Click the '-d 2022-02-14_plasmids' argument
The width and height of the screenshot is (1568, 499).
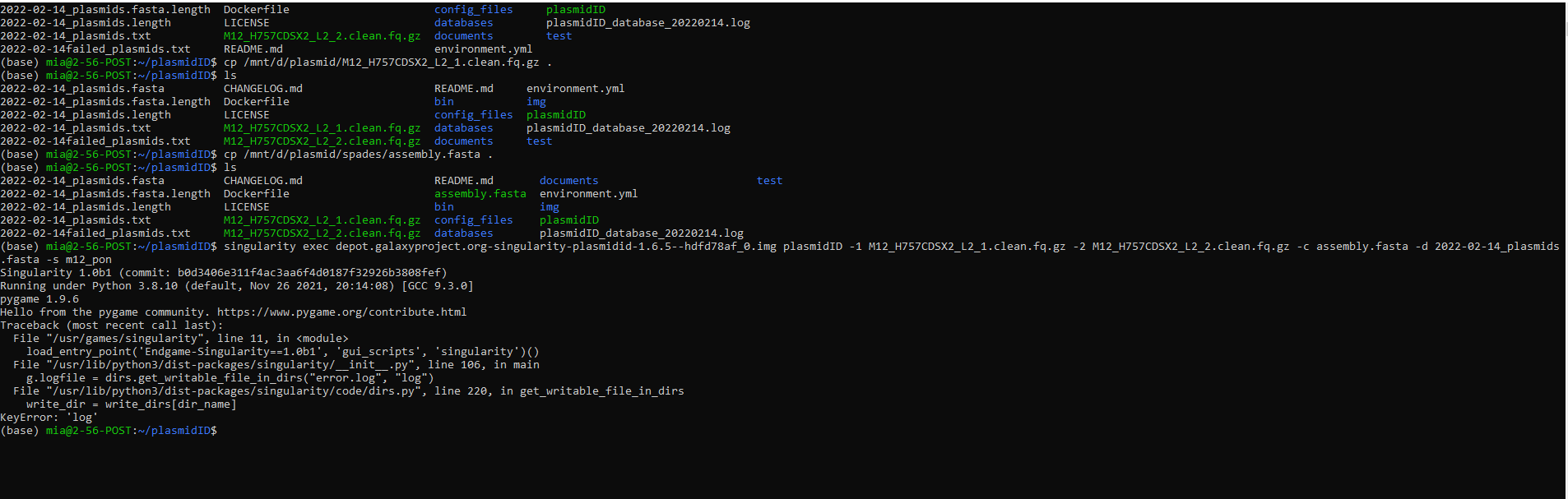click(x=1487, y=247)
